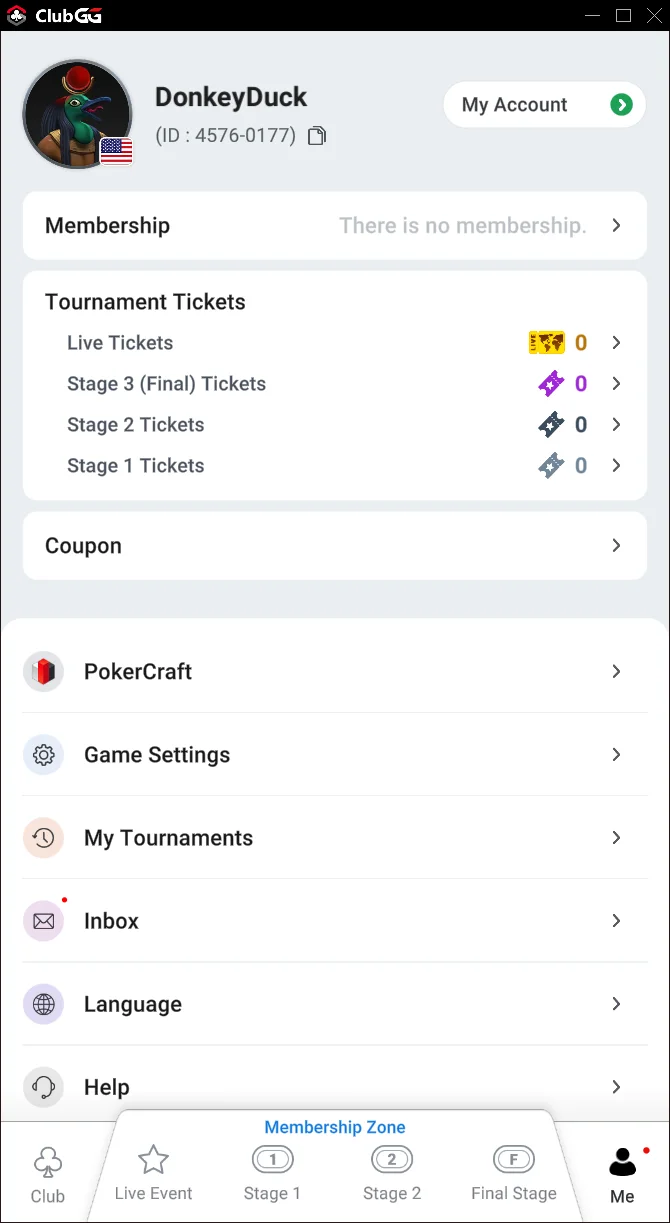Open the Inbox envelope icon
The image size is (670, 1223).
[43, 921]
